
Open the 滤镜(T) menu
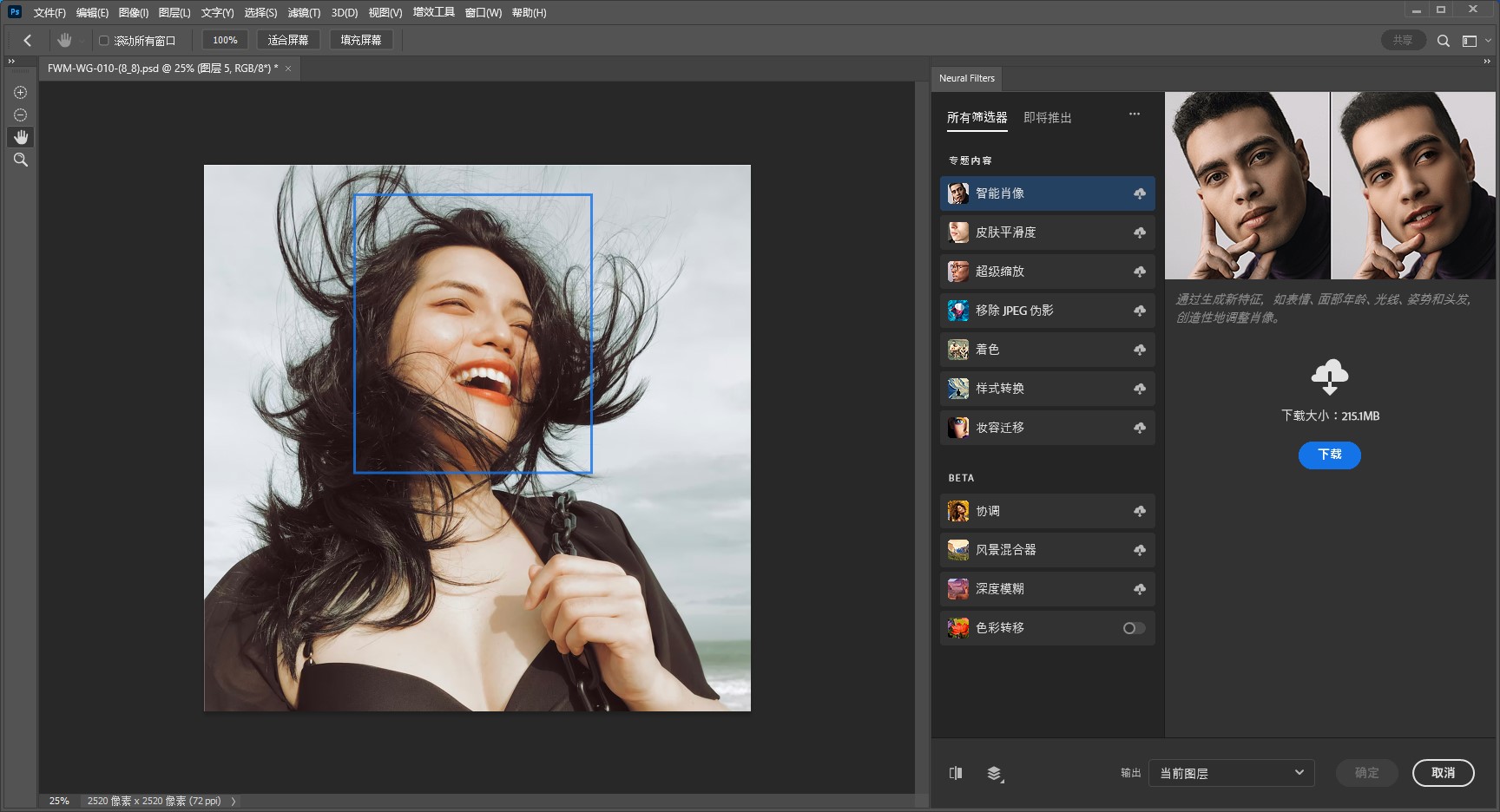(304, 13)
